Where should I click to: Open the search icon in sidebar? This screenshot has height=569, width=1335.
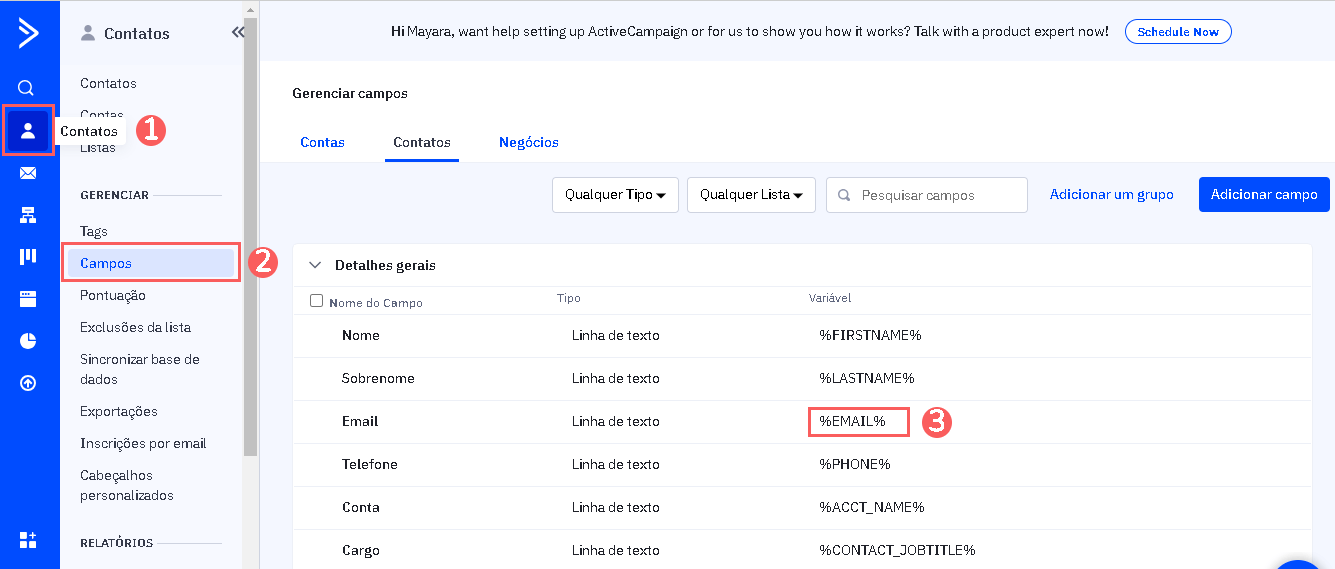(28, 88)
